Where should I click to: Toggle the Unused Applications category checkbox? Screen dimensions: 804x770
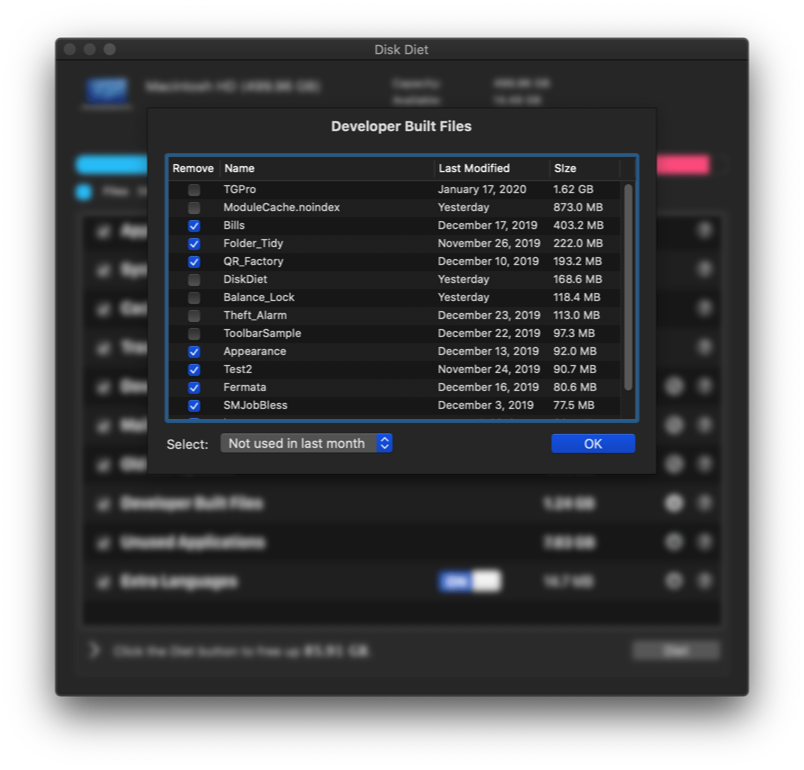[x=104, y=542]
